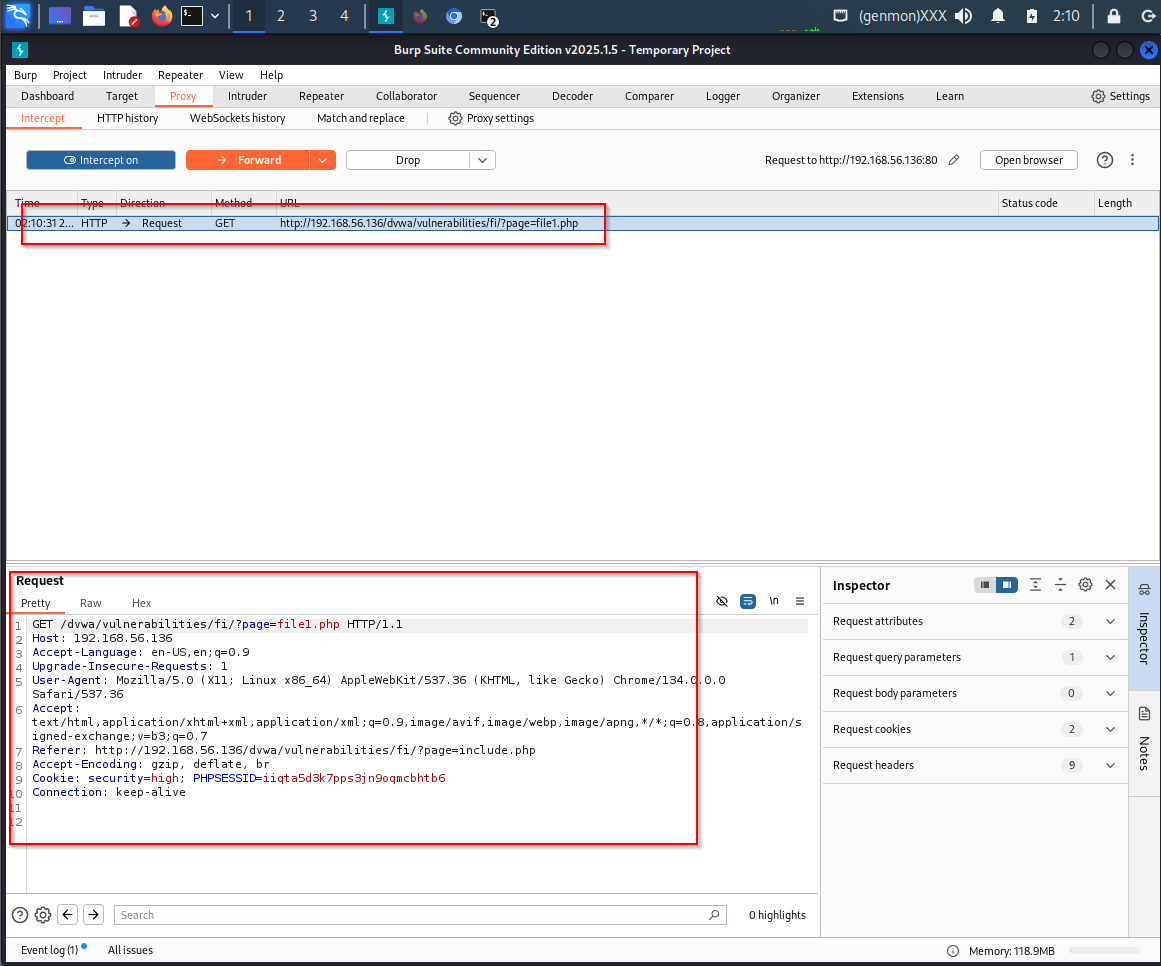Open All issues in status bar

pos(130,950)
